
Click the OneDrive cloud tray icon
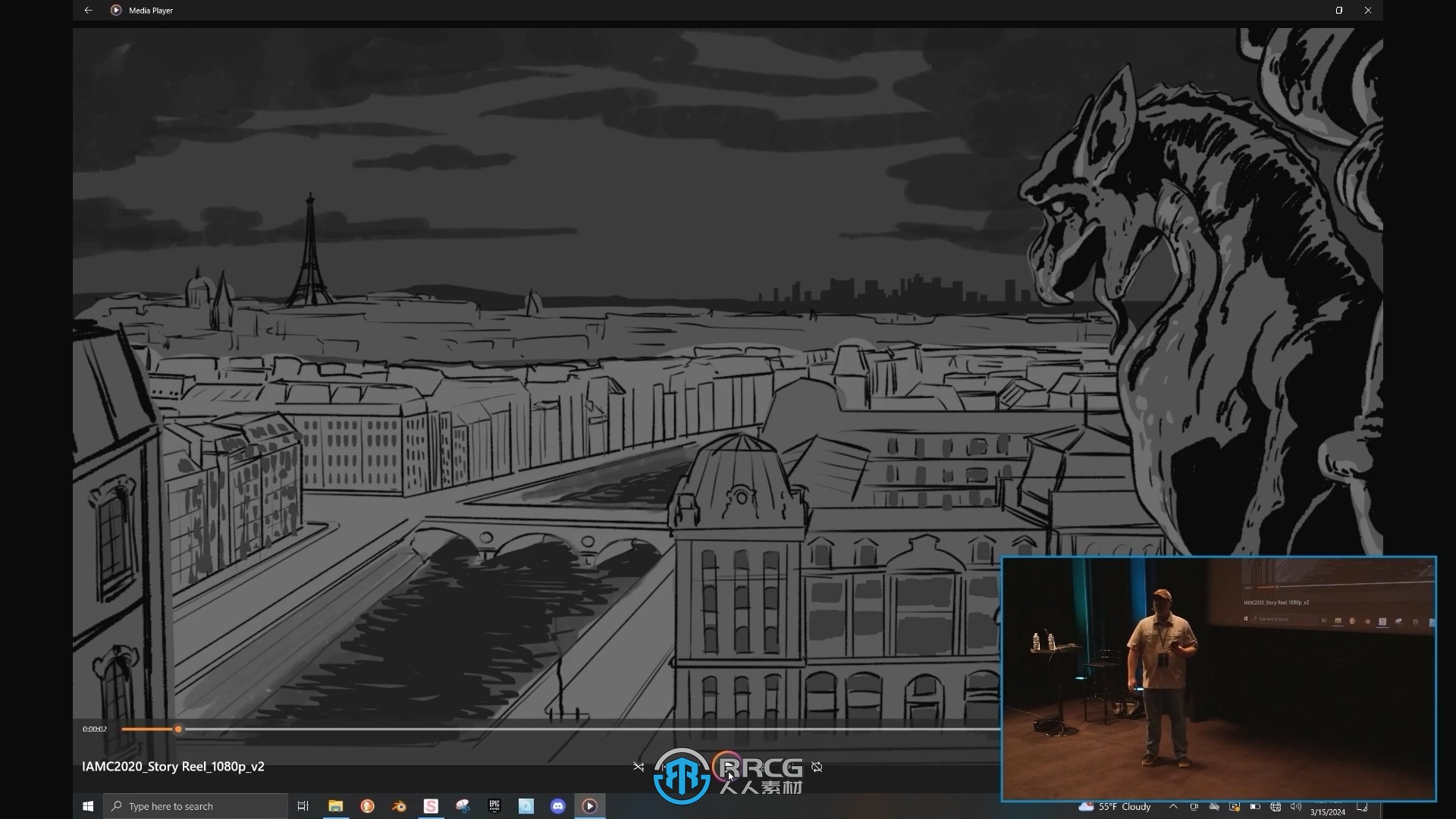1214,806
